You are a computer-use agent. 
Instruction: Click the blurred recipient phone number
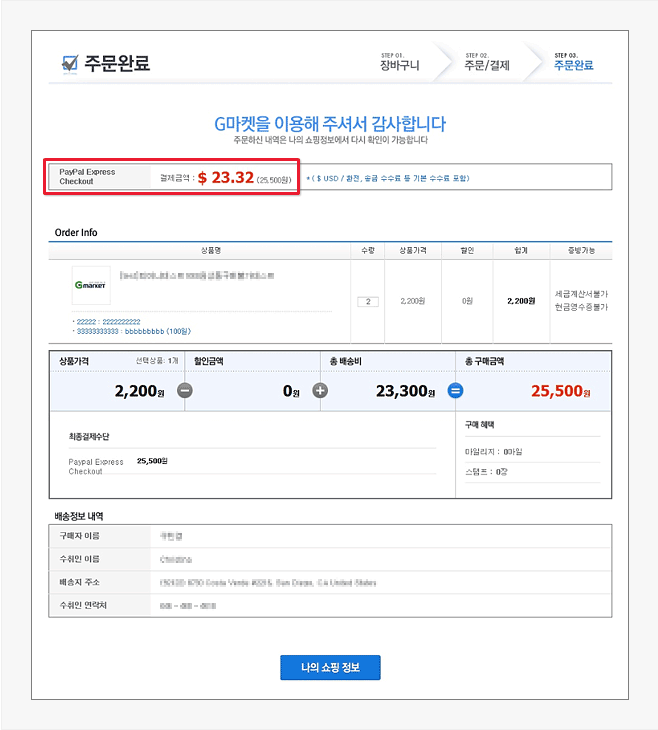coord(188,606)
